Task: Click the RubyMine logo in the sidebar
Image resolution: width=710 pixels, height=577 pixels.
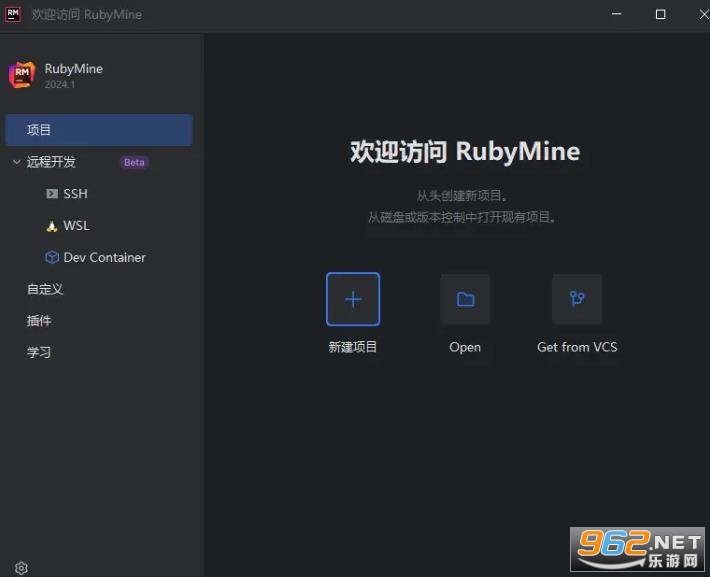Action: (x=22, y=75)
